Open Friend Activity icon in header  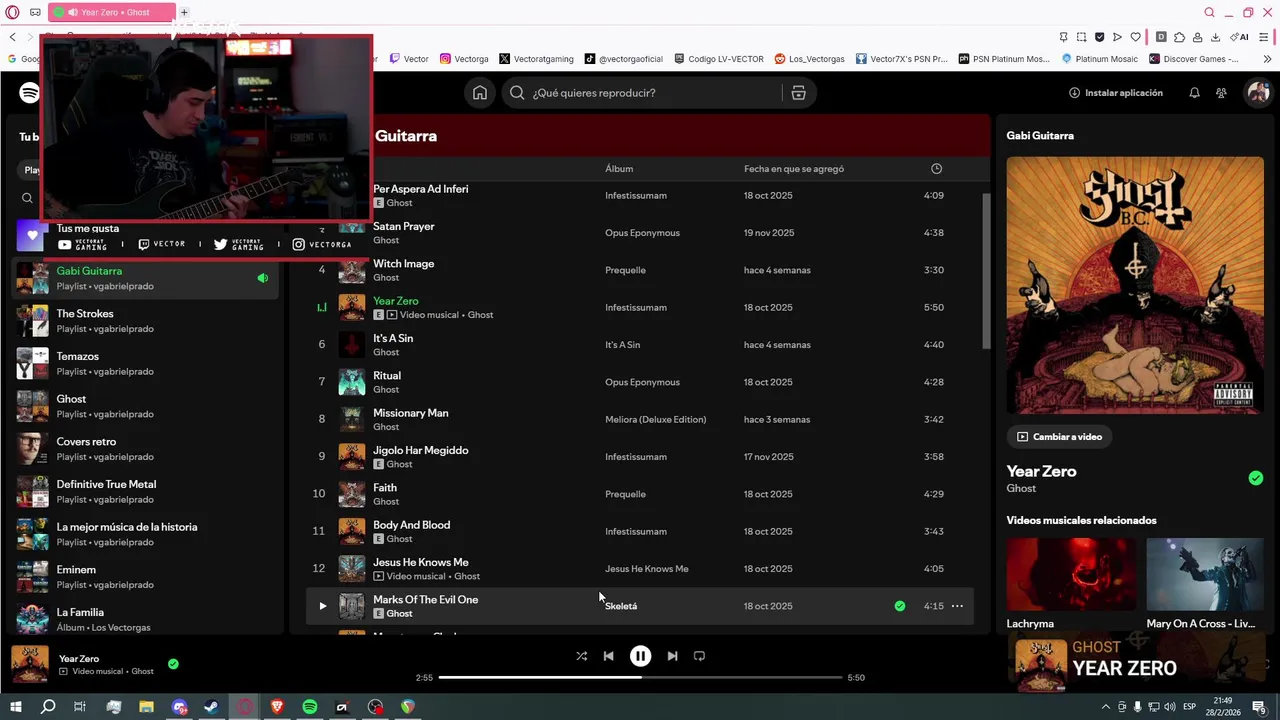(x=1221, y=93)
